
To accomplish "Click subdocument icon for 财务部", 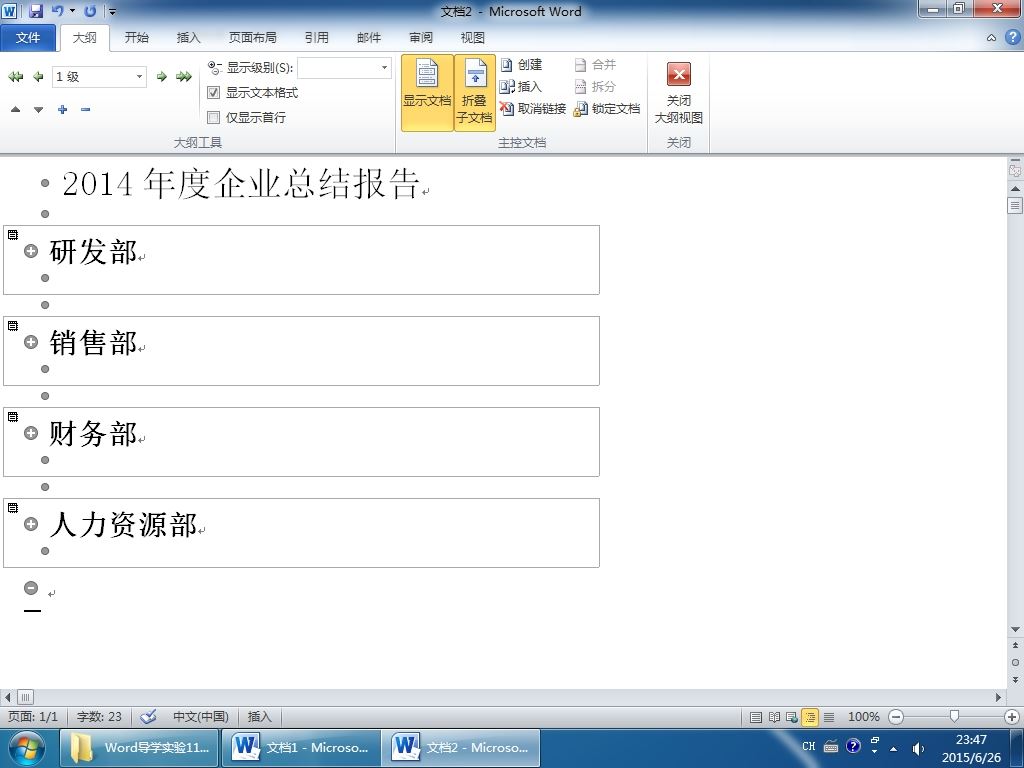I will [x=13, y=417].
